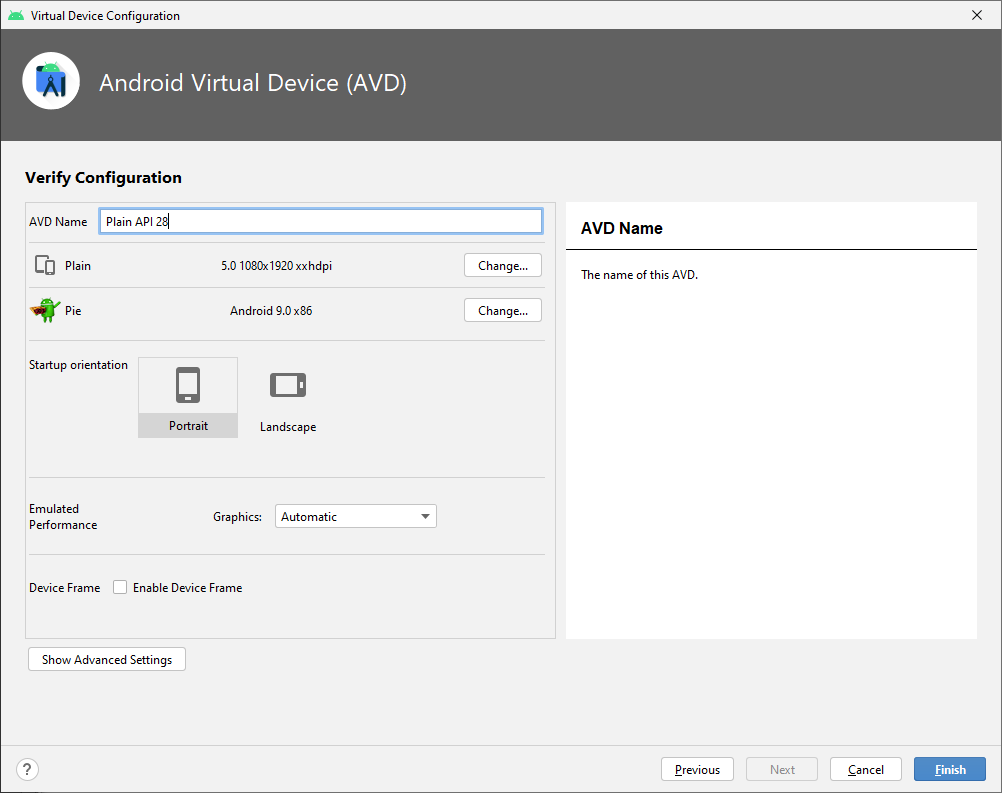The width and height of the screenshot is (1002, 793).
Task: Select the Portrait phone icon
Action: click(188, 385)
